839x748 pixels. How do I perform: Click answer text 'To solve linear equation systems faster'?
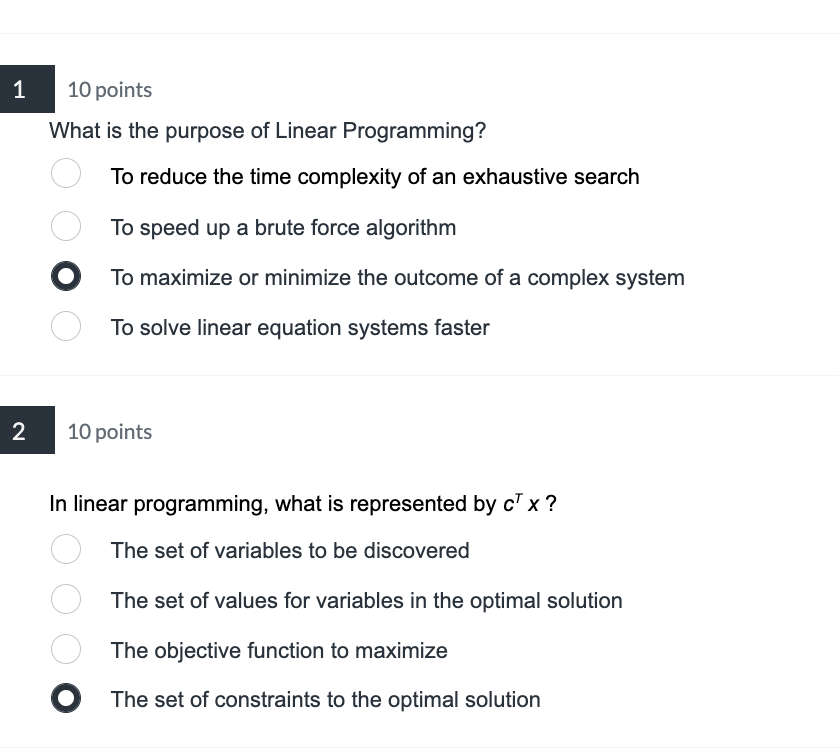click(300, 328)
